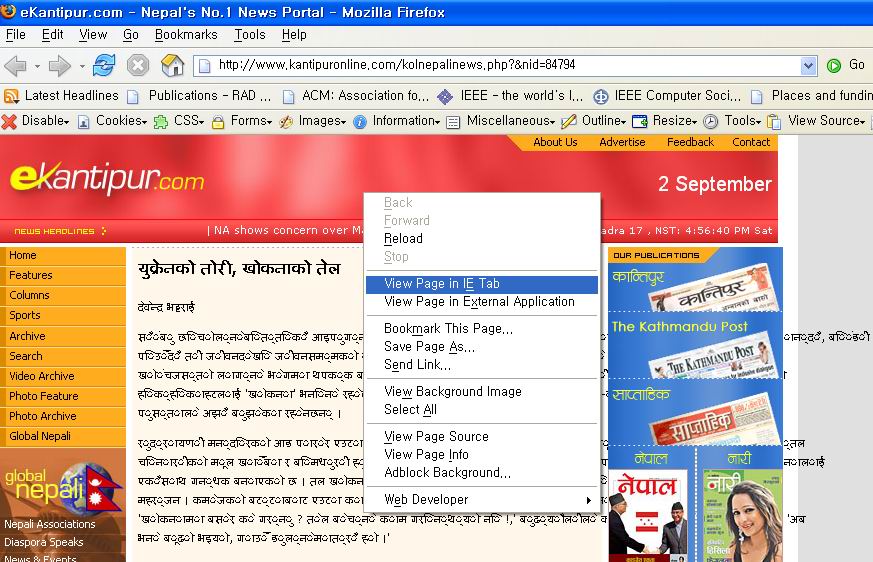Select View Page in IE Tab
This screenshot has width=873, height=562.
pyautogui.click(x=442, y=284)
